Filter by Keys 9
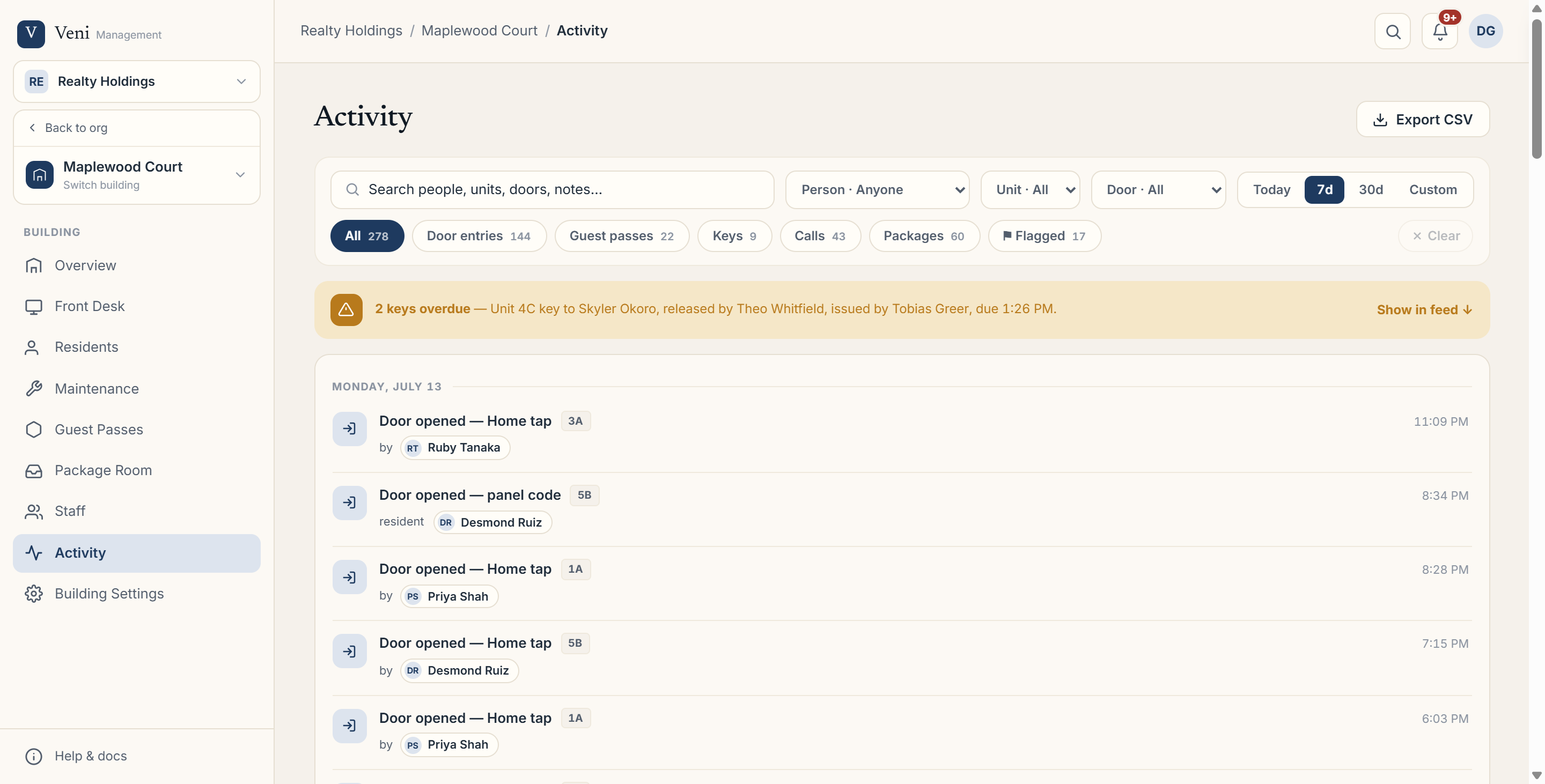Image resolution: width=1545 pixels, height=784 pixels. (x=734, y=235)
